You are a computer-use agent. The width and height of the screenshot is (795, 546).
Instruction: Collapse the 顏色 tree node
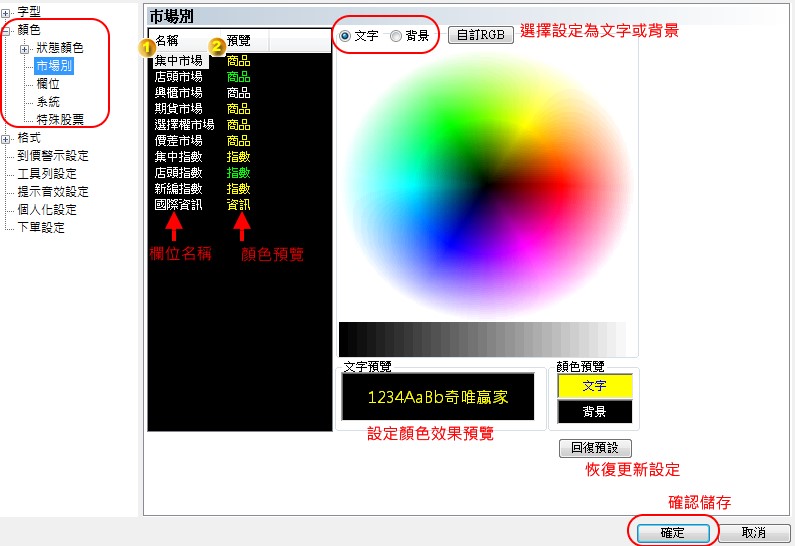6,30
